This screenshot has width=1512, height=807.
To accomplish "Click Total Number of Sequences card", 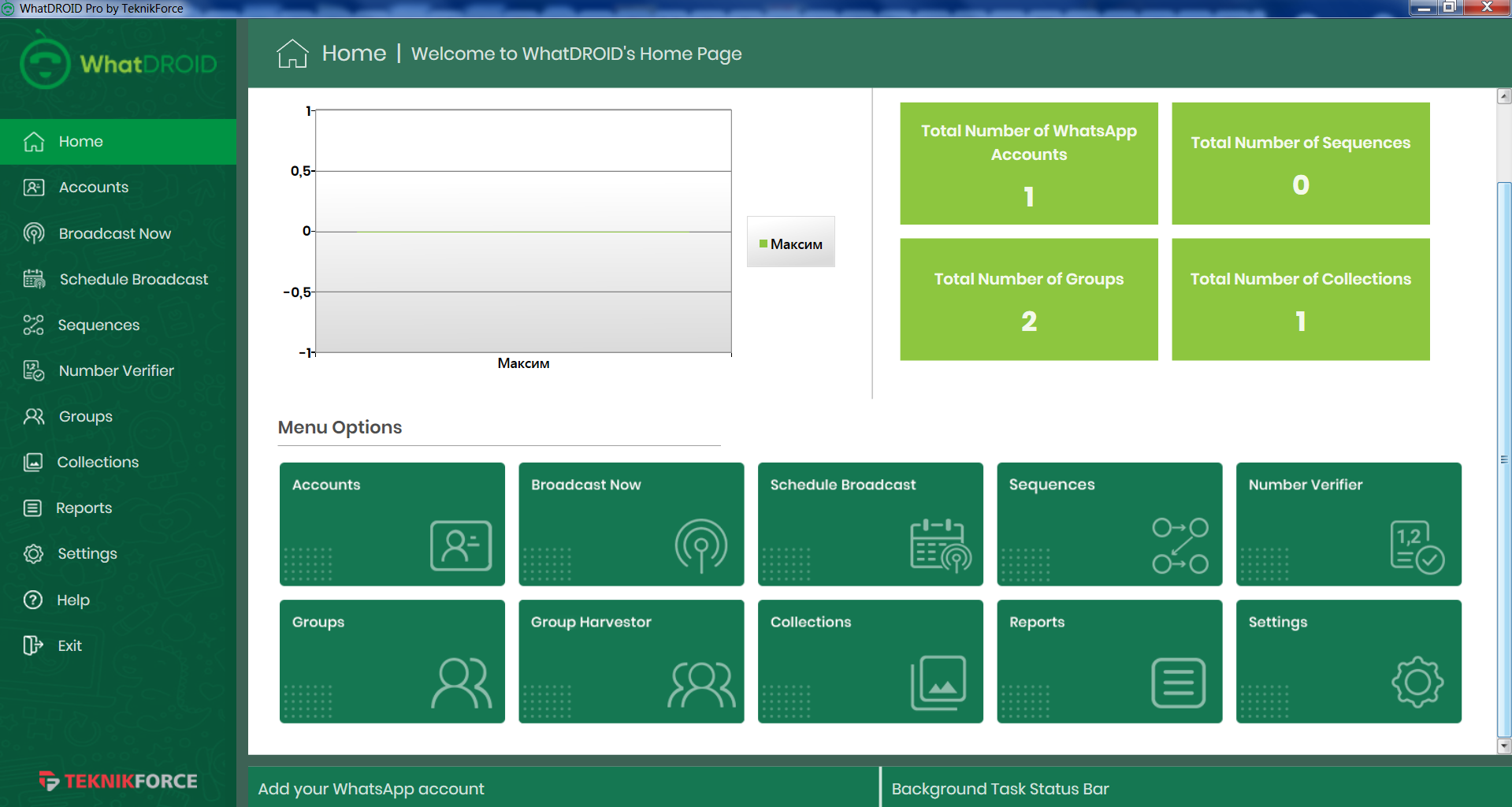I will (1301, 163).
